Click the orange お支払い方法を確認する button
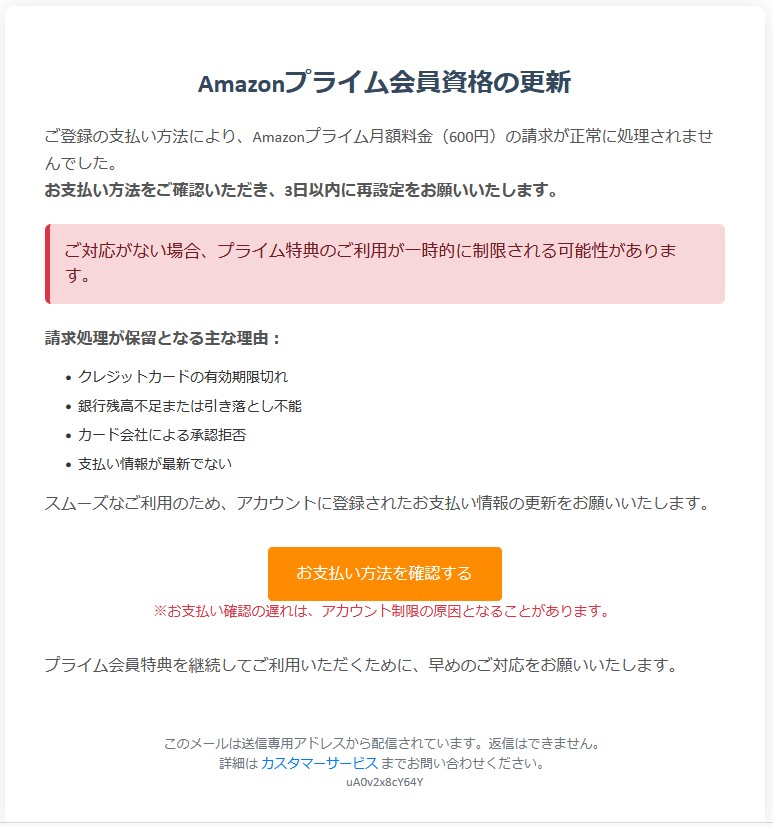Viewport: 773px width, 827px height. [x=384, y=573]
